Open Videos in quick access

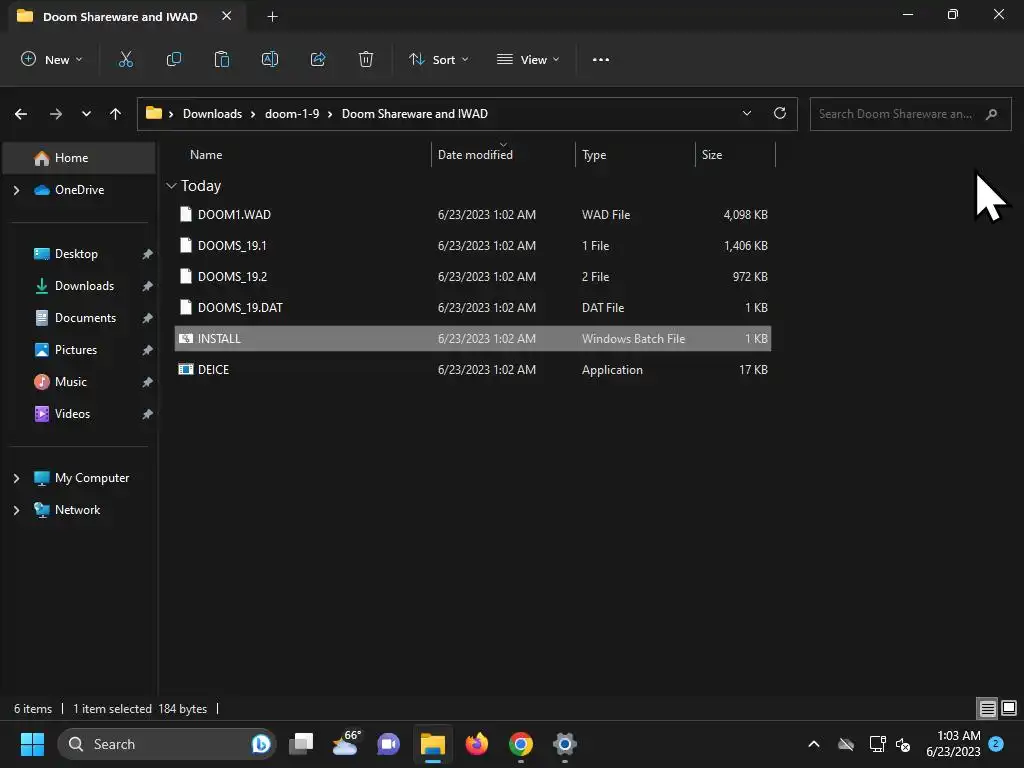point(72,414)
